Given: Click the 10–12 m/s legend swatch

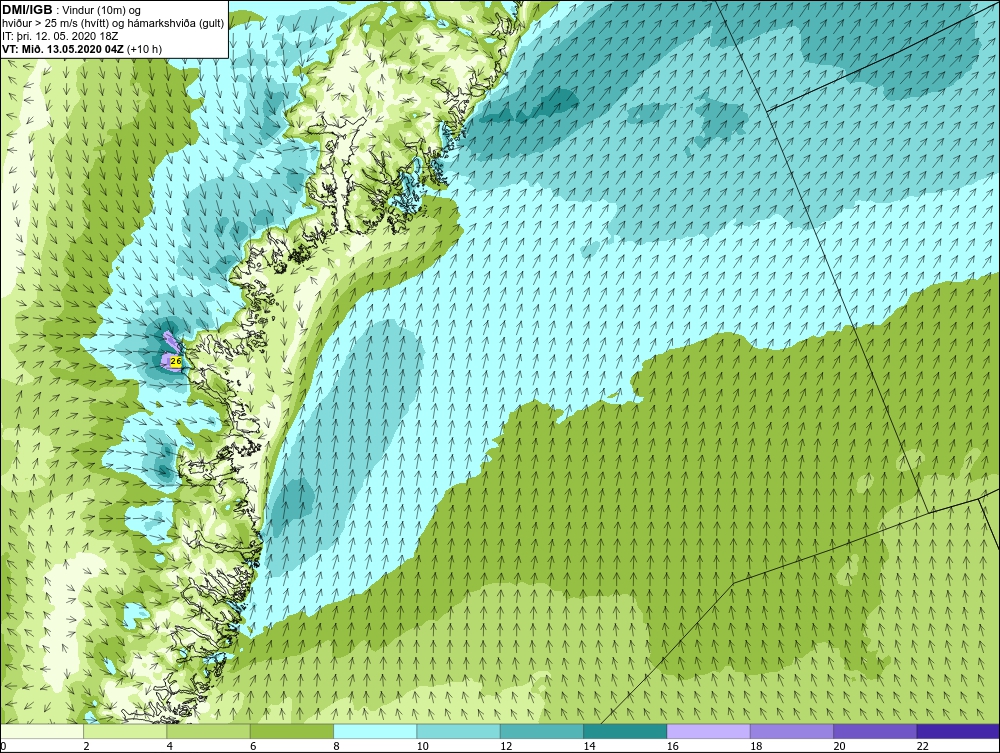Looking at the screenshot, I should click(x=459, y=731).
